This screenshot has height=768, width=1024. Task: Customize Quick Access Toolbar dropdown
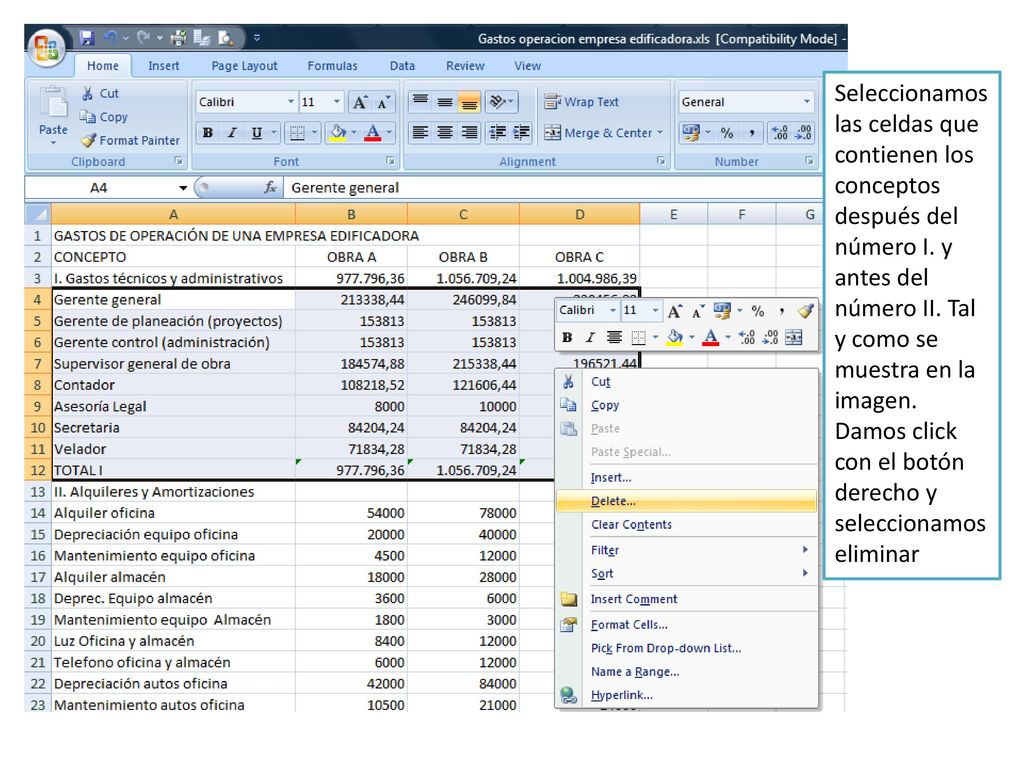257,38
